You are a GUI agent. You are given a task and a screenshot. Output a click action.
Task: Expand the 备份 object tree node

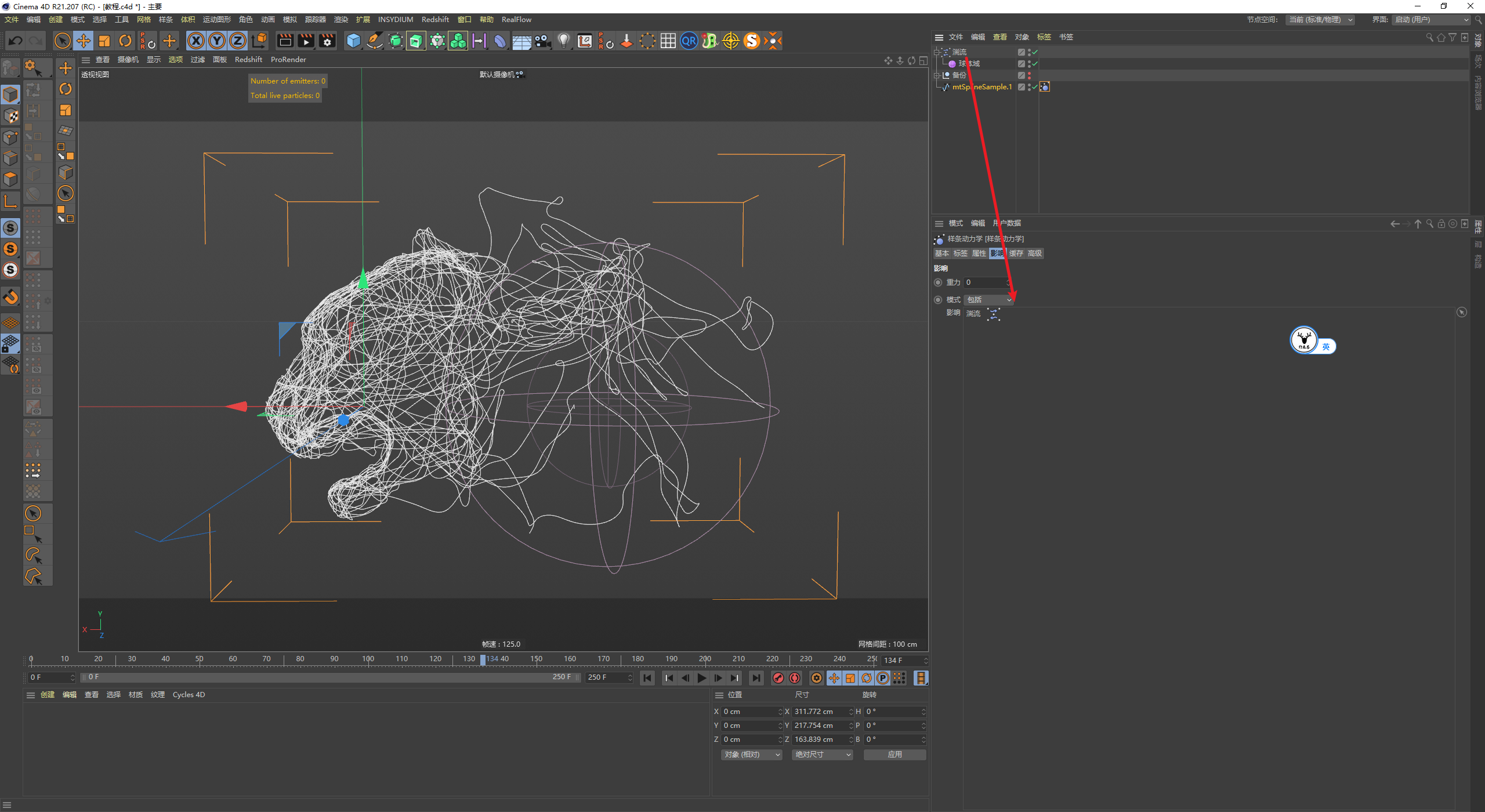pyautogui.click(x=936, y=75)
